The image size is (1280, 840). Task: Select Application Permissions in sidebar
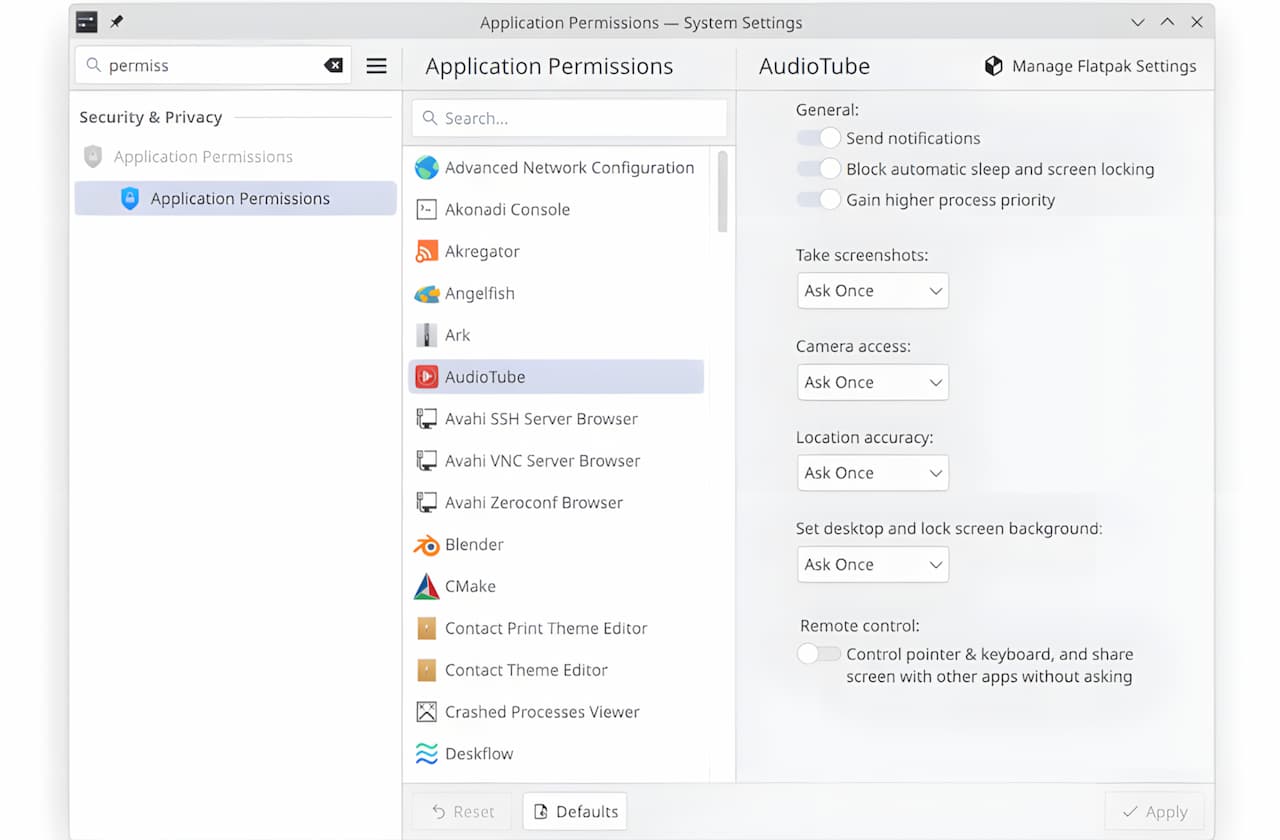click(x=238, y=199)
